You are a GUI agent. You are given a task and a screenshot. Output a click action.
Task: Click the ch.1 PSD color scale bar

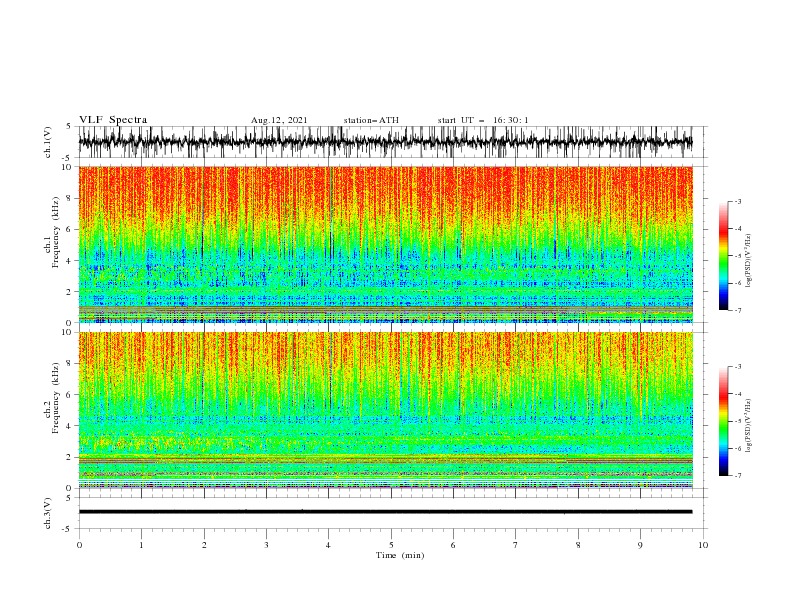723,256
